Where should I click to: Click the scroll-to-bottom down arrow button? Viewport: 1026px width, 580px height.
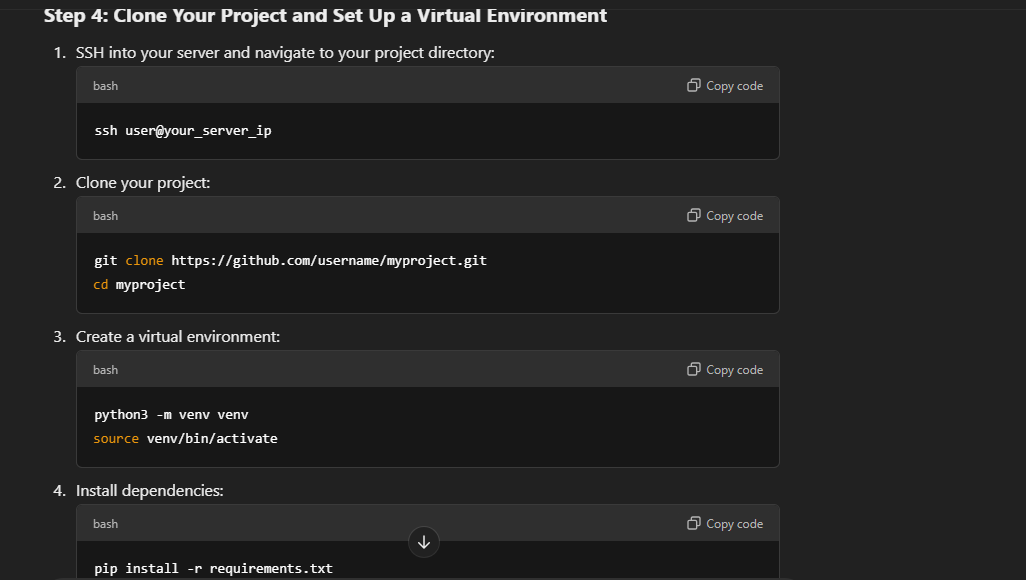coord(424,542)
